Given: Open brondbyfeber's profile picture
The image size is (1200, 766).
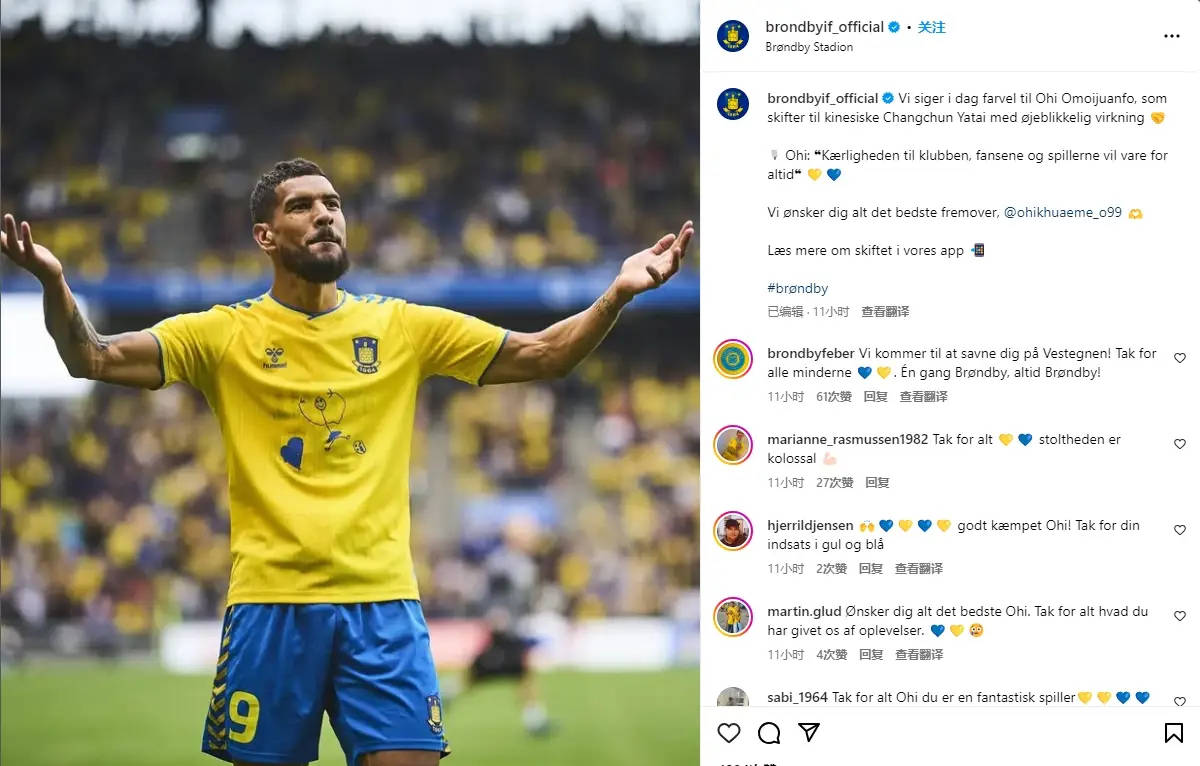Looking at the screenshot, I should [x=733, y=359].
